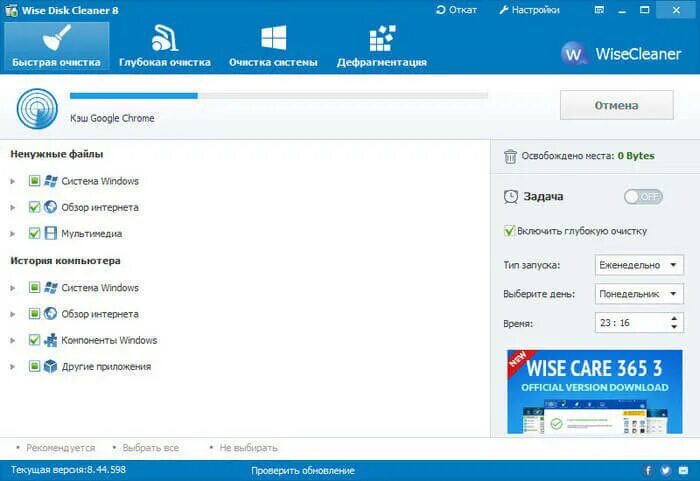The width and height of the screenshot is (700, 481).
Task: Open Настройки settings
Action: (529, 10)
